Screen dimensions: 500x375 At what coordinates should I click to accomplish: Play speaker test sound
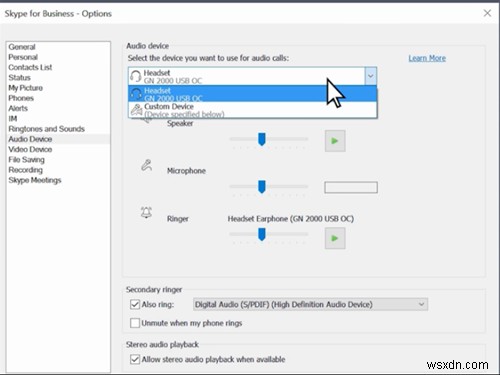335,141
